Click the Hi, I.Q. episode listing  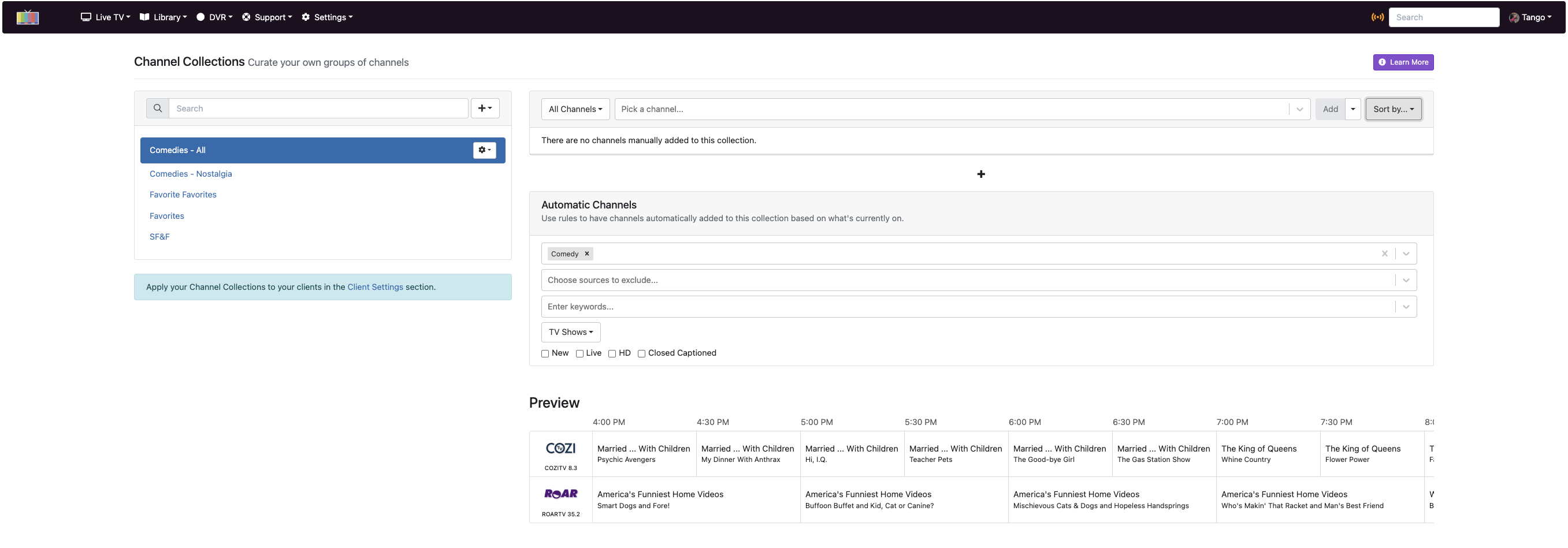click(x=852, y=454)
